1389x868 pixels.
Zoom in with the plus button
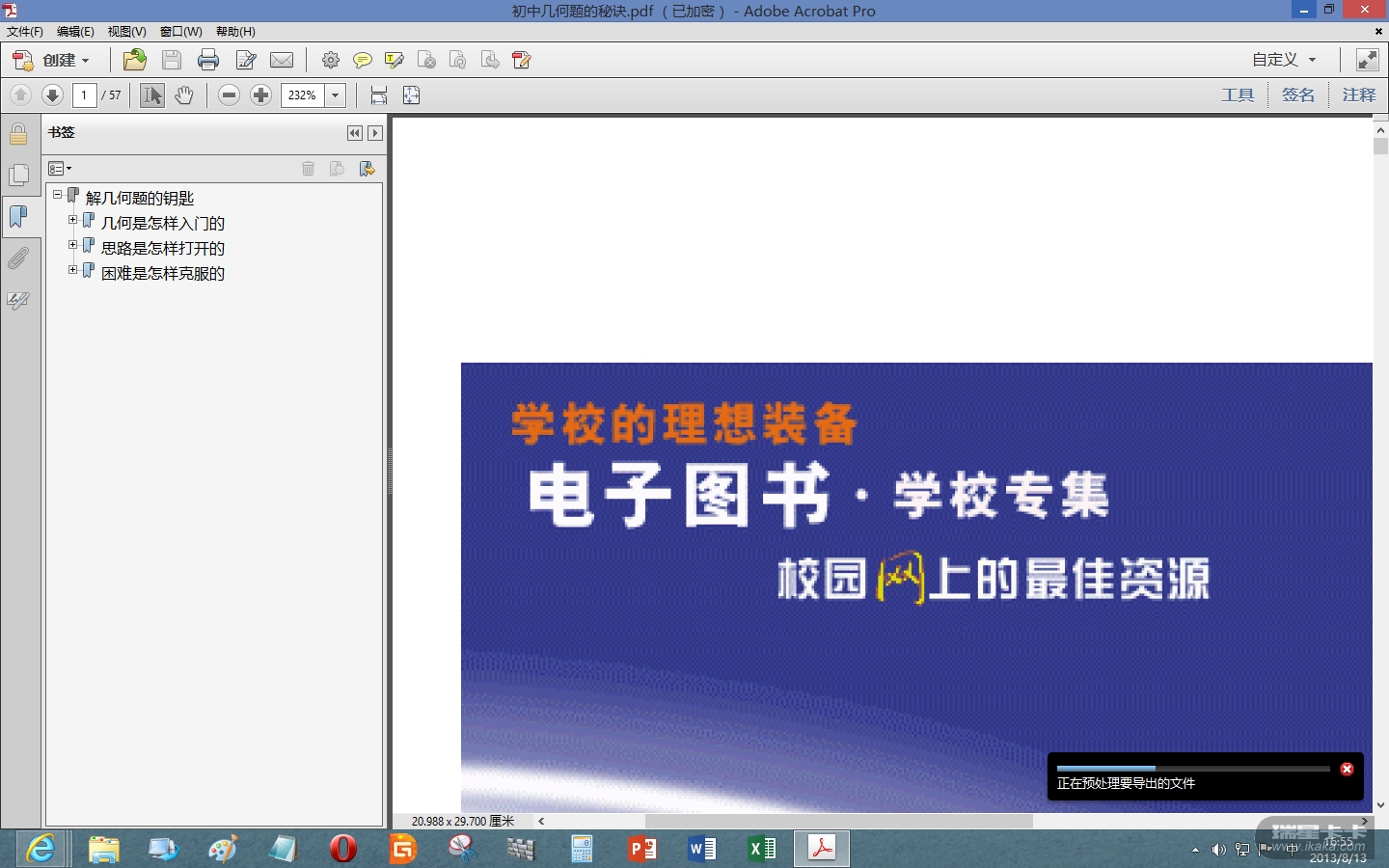tap(260, 95)
